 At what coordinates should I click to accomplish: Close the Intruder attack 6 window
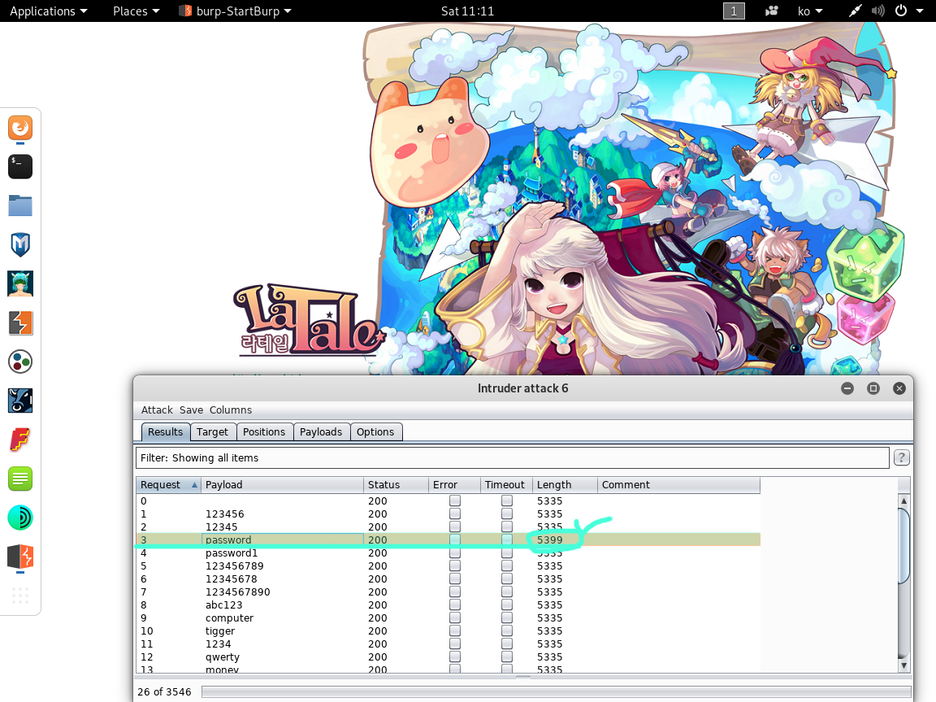click(x=899, y=389)
